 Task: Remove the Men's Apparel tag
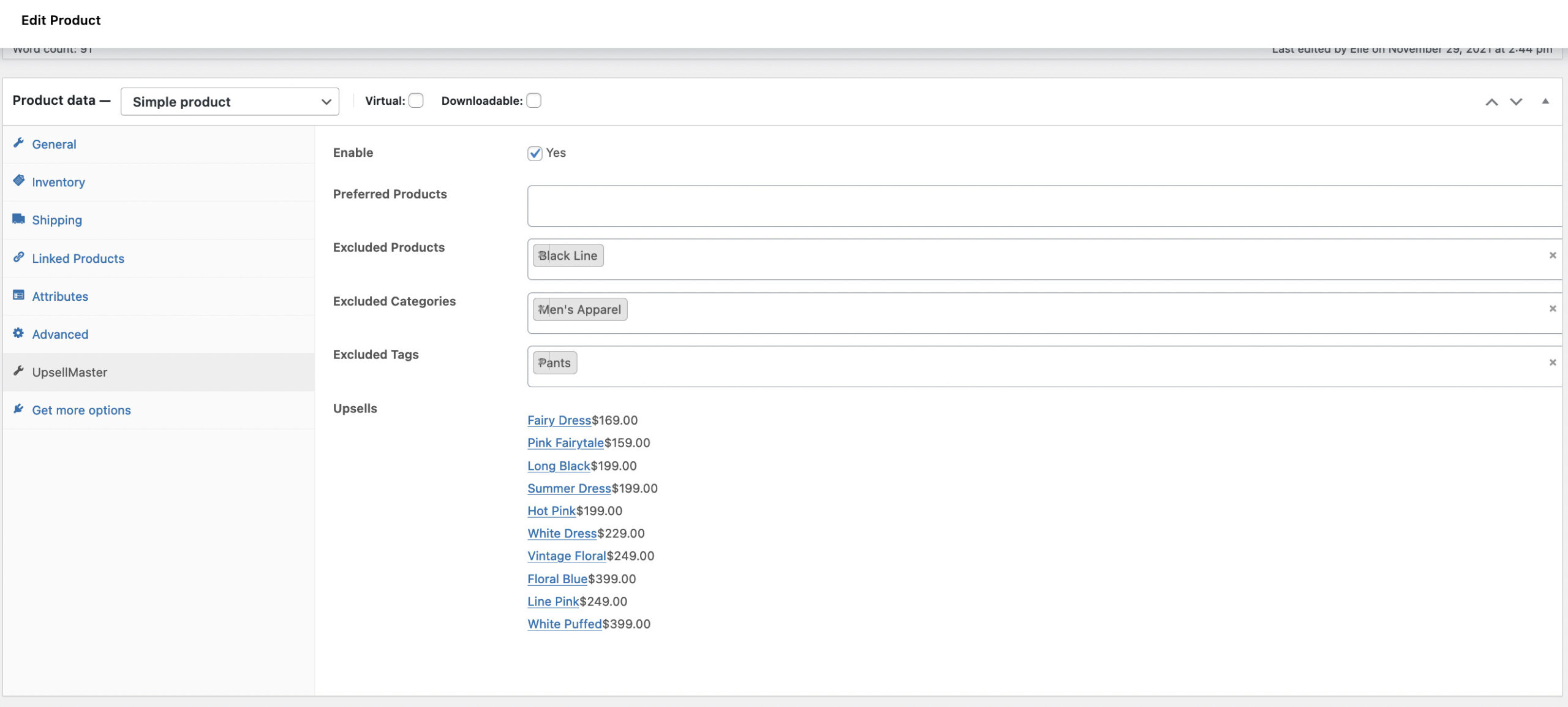tap(541, 309)
